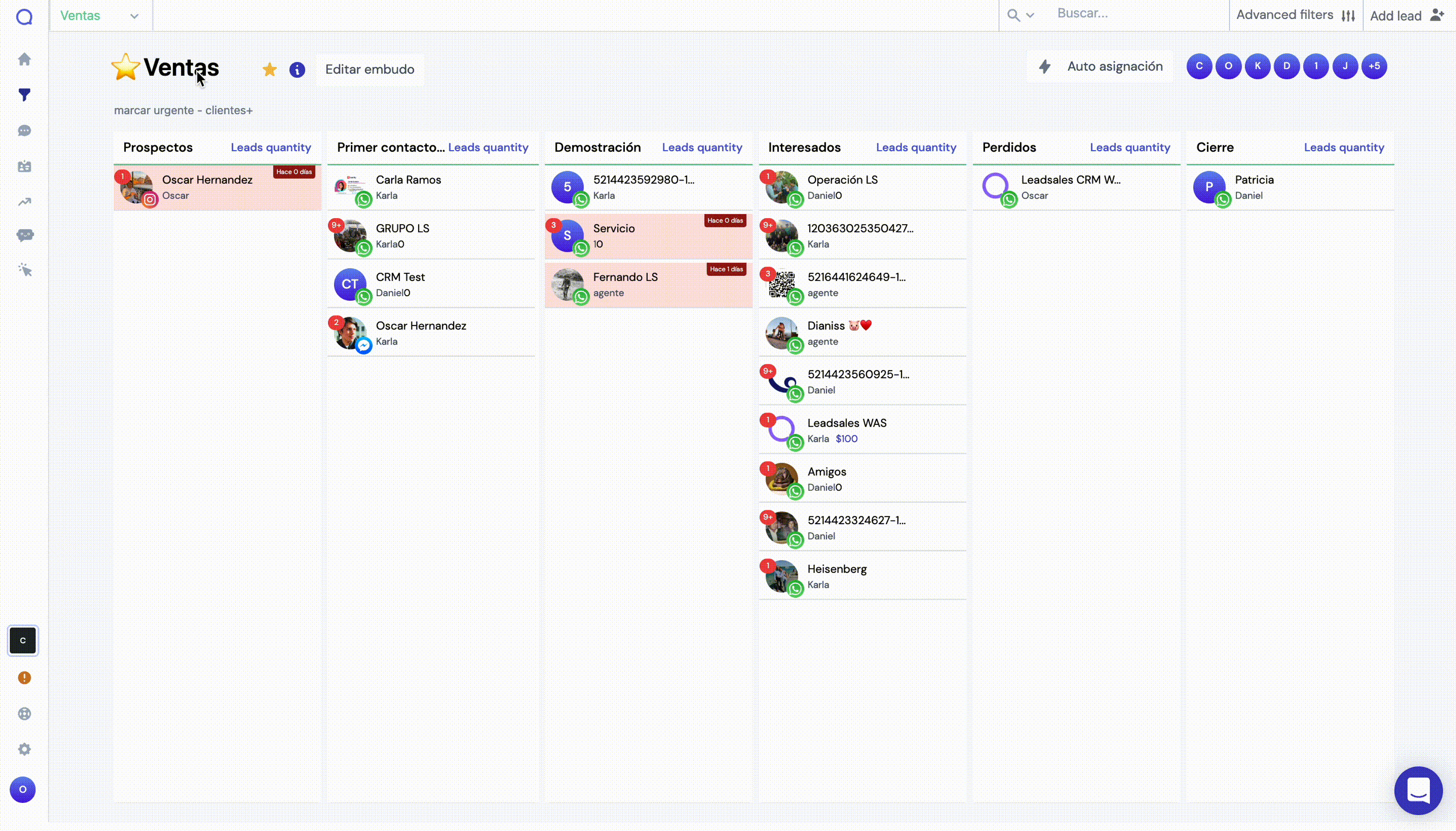Screen dimensions: 1456x831
Task: Click the user avatar O at sidebar bottom
Action: pyautogui.click(x=23, y=790)
